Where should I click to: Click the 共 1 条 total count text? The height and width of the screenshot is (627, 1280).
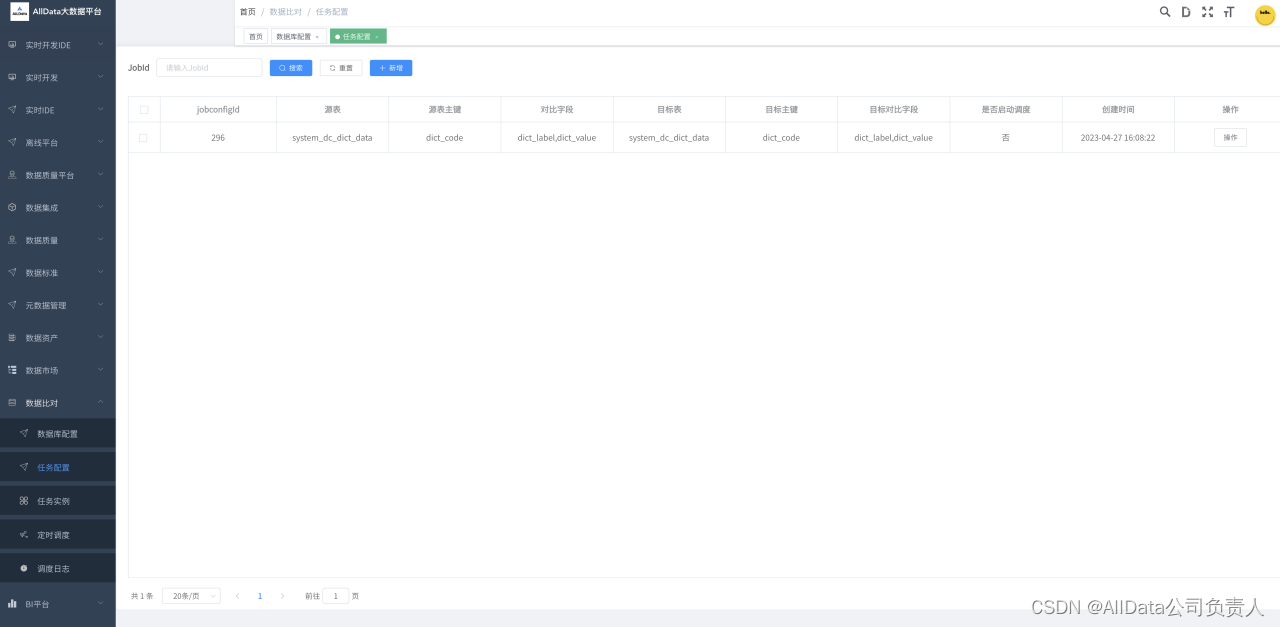tap(142, 596)
